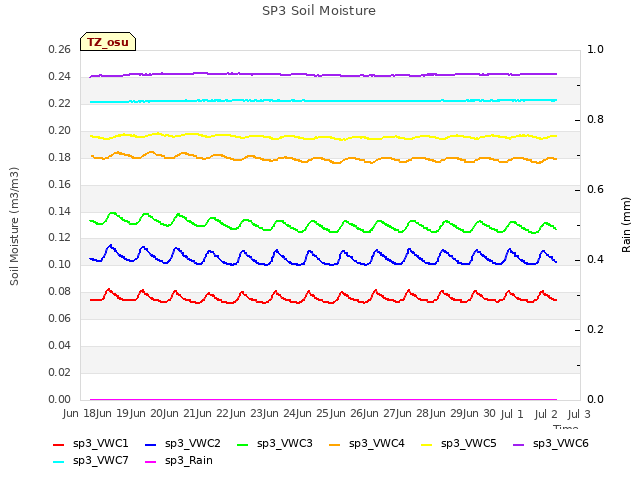The width and height of the screenshot is (640, 480).
Task: Click the red sp3_VWC1 legend swatch
Action: (x=59, y=444)
